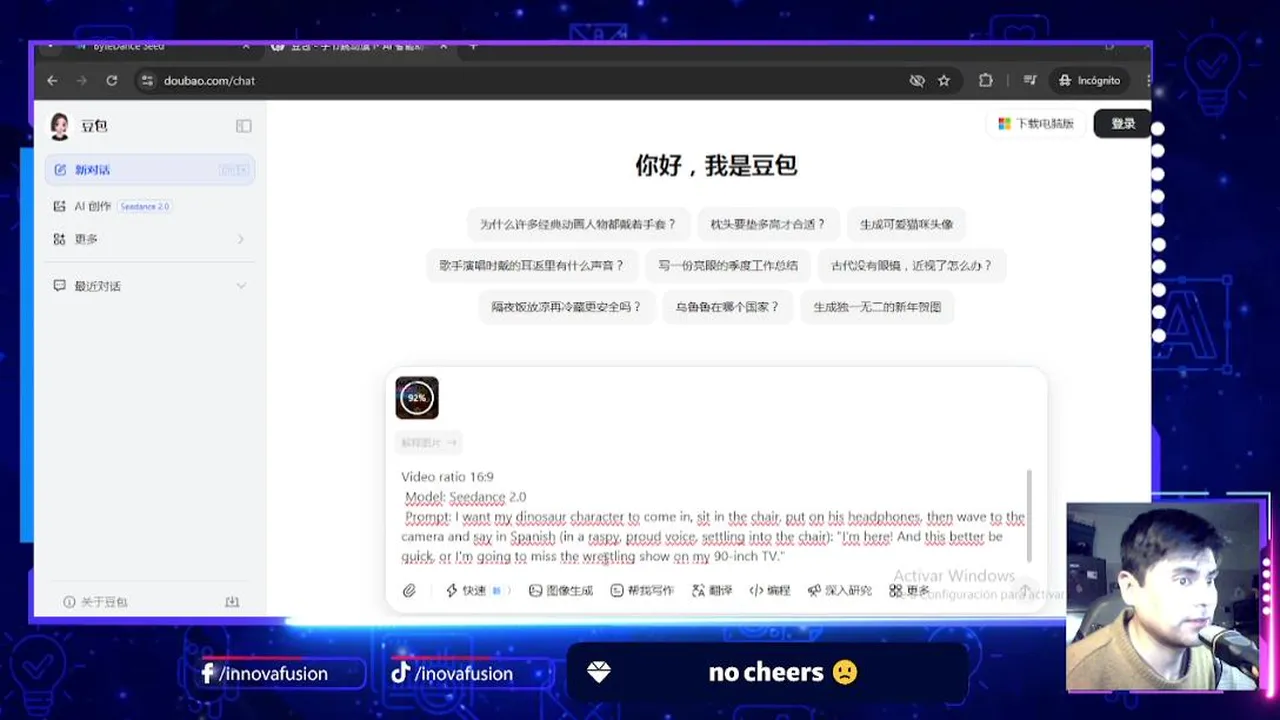Viewport: 1280px width, 720px height.
Task: Select suggestion 古代没有眼镜，近视了怎么办？
Action: pyautogui.click(x=912, y=266)
